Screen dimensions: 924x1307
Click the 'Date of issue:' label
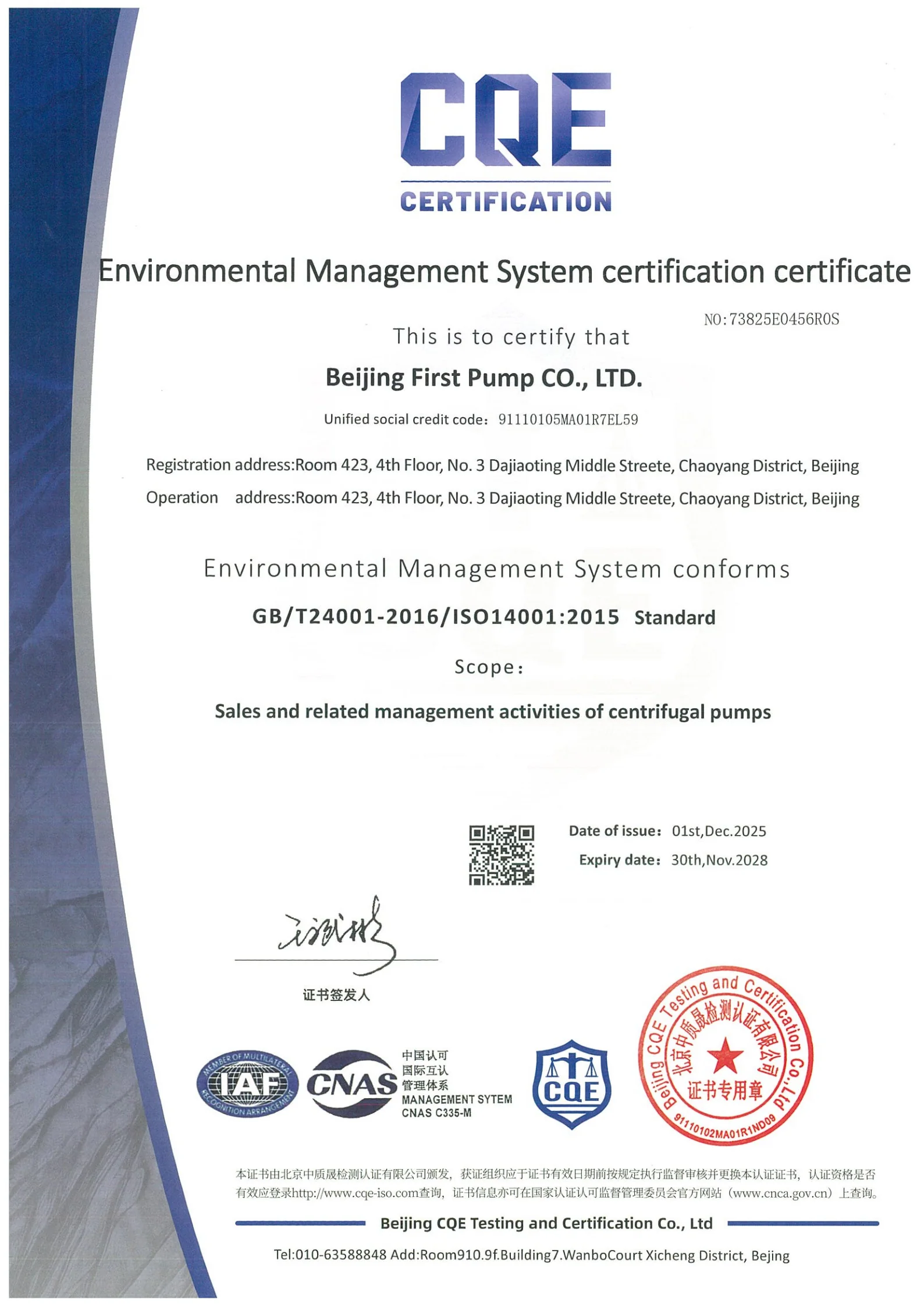616,831
